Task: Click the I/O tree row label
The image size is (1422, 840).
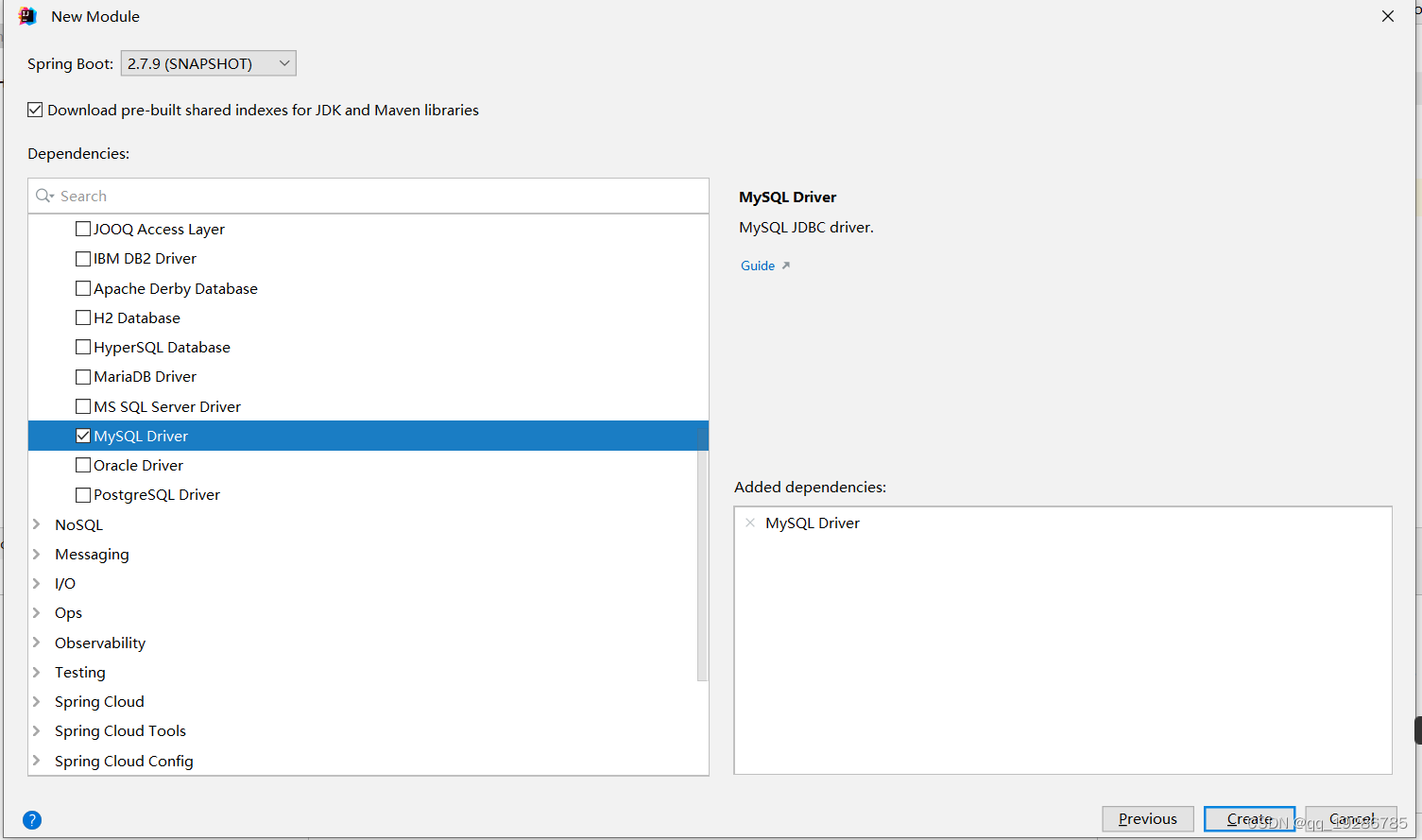Action: point(65,583)
